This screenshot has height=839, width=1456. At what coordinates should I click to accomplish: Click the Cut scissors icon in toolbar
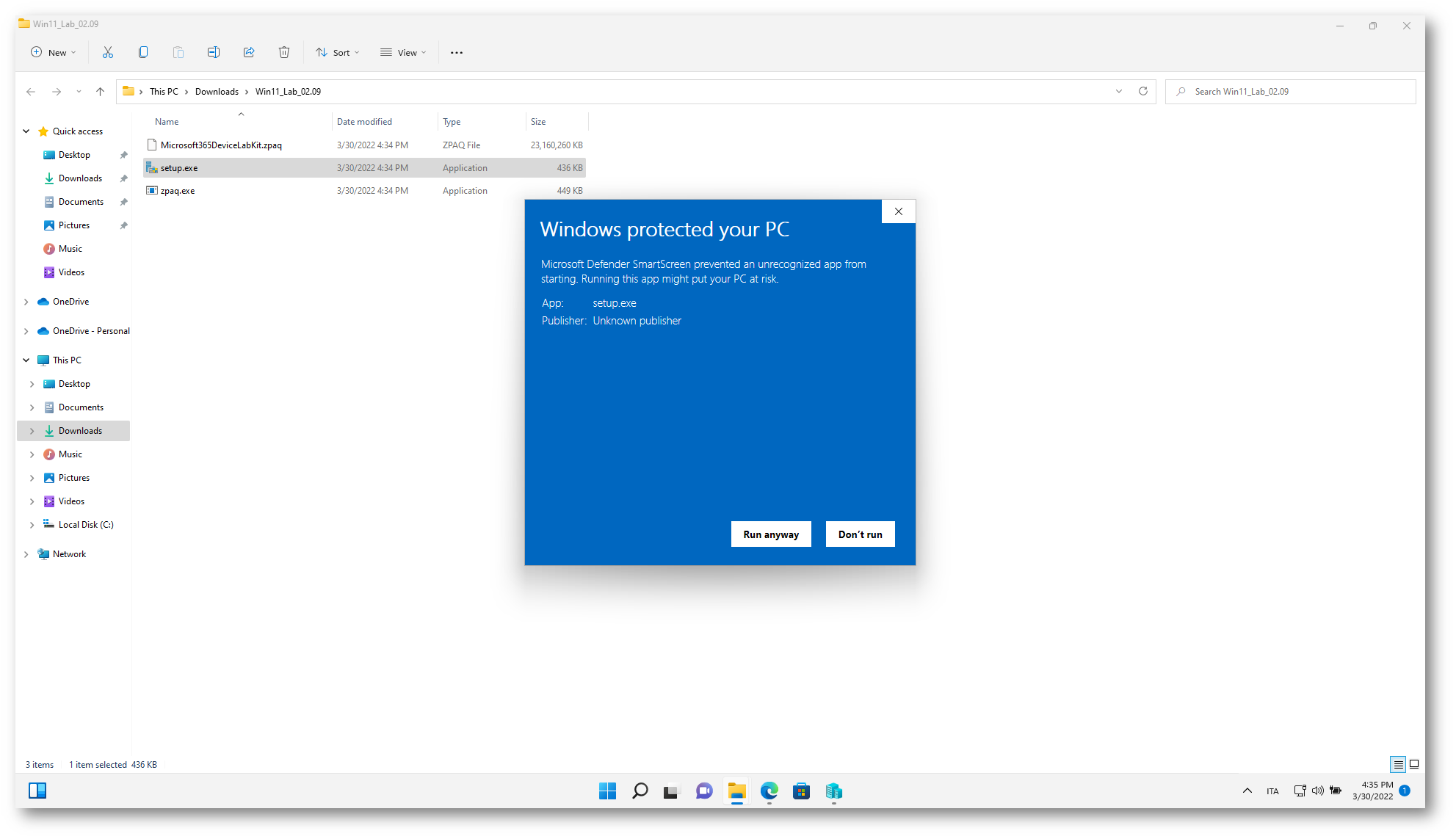pyautogui.click(x=108, y=52)
